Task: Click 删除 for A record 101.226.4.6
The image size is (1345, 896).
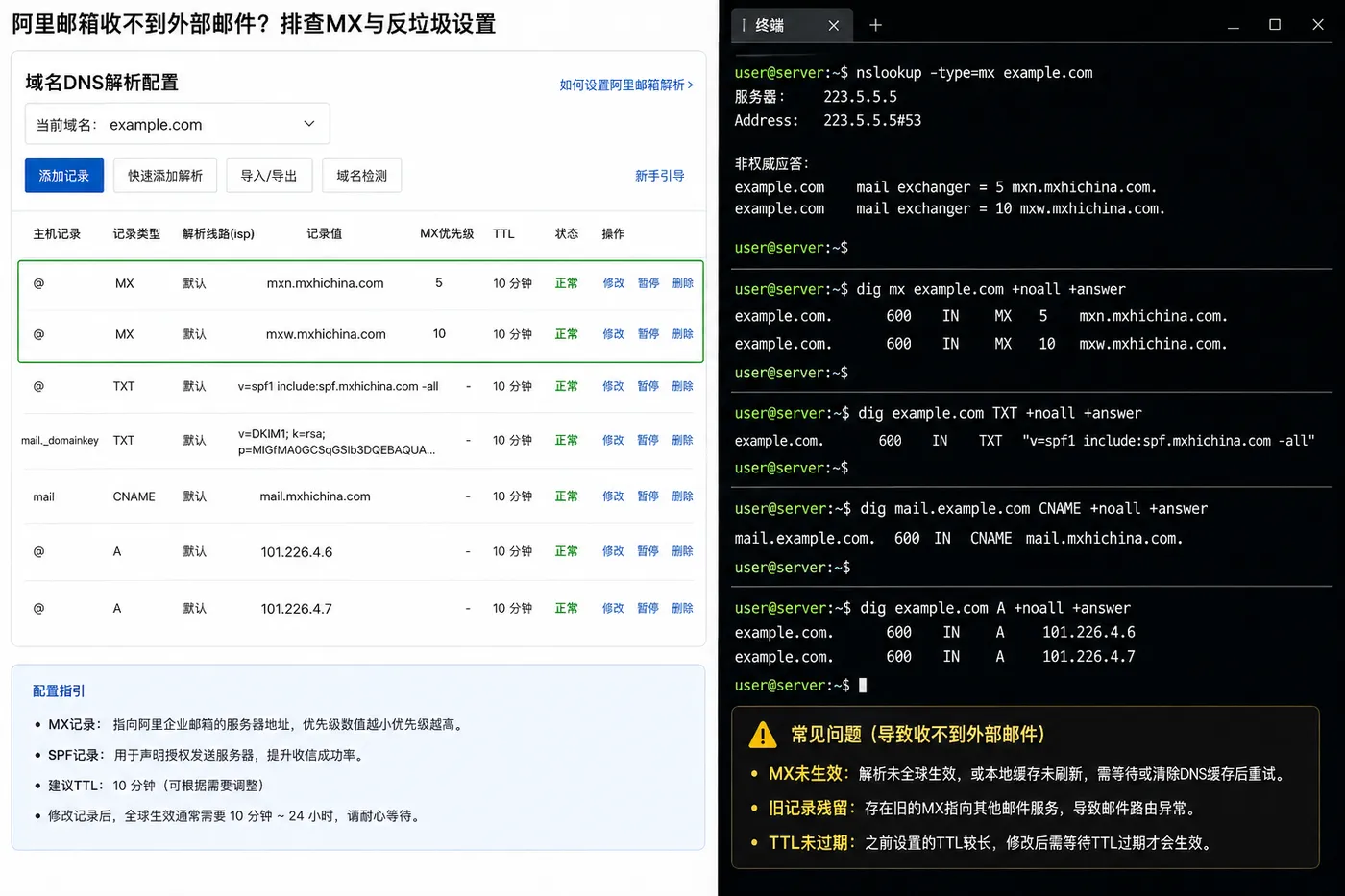Action: coord(683,551)
